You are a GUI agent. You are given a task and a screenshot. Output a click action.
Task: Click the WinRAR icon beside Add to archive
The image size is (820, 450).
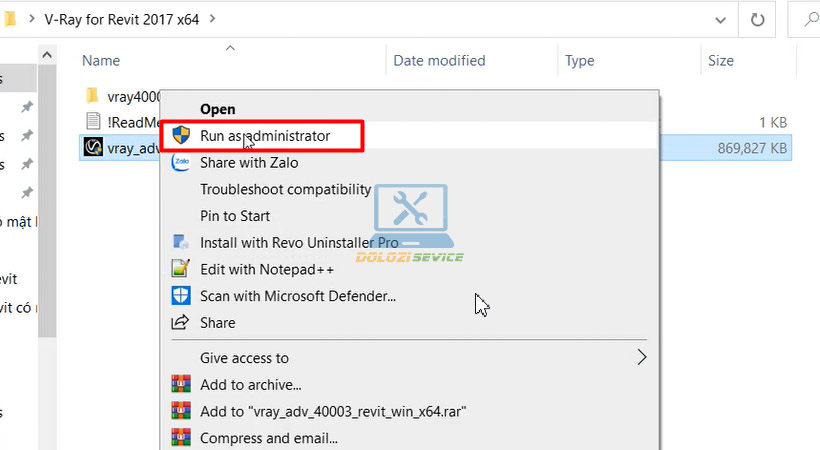[181, 384]
